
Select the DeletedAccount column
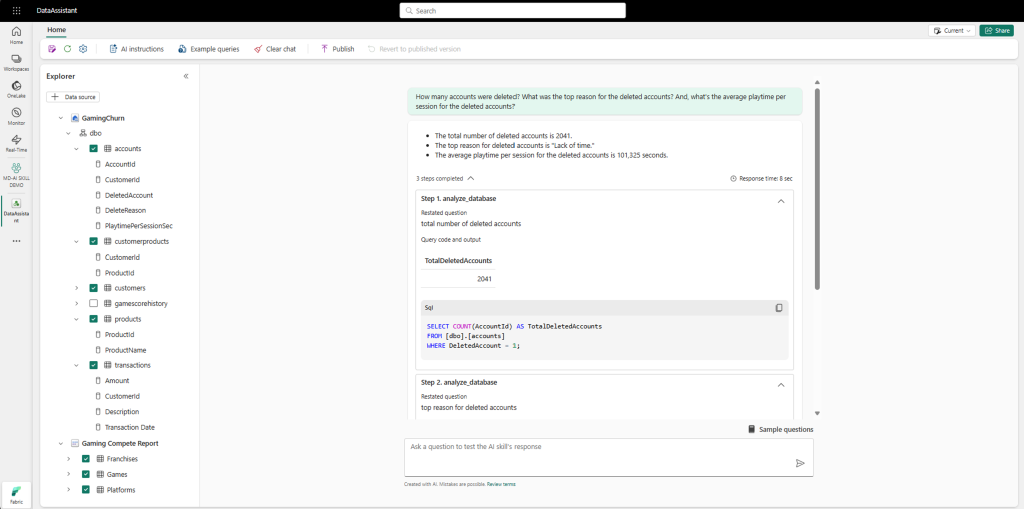click(x=129, y=195)
